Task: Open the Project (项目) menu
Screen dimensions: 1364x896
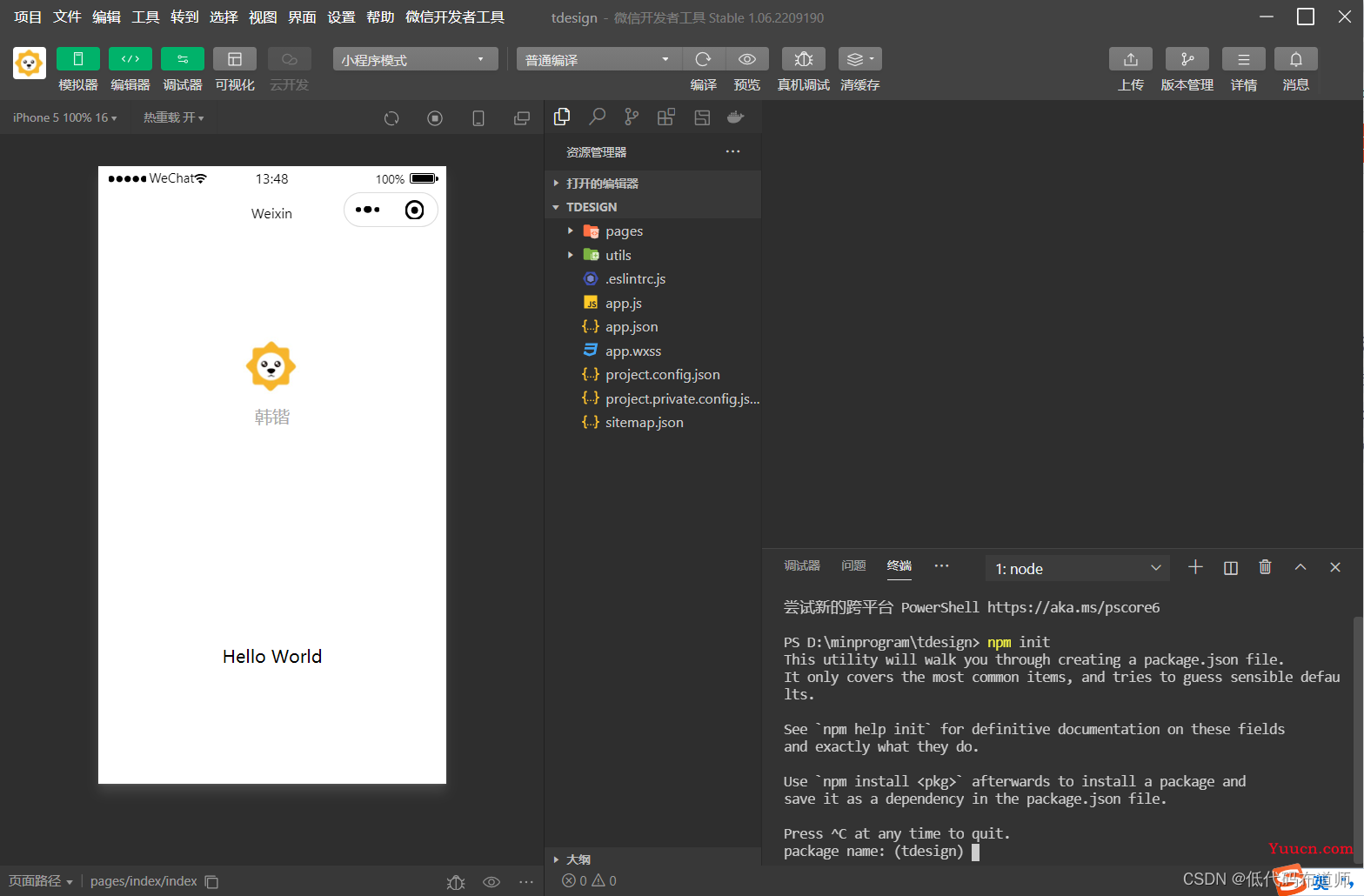Action: 28,17
